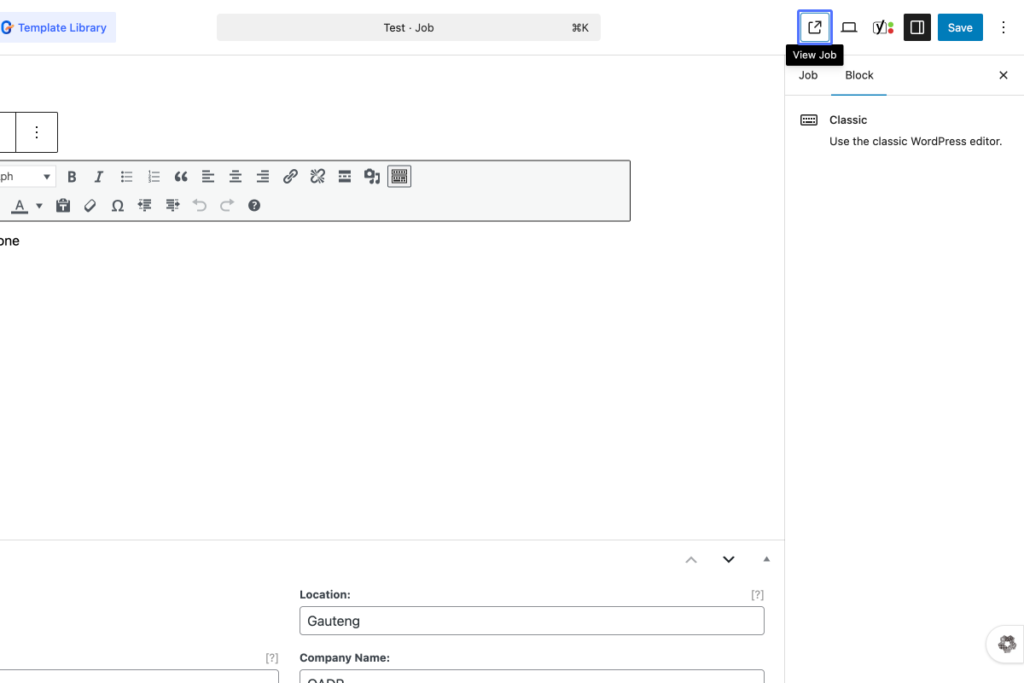The image size is (1024, 683).
Task: Open the paragraph format dropdown
Action: [x=26, y=177]
